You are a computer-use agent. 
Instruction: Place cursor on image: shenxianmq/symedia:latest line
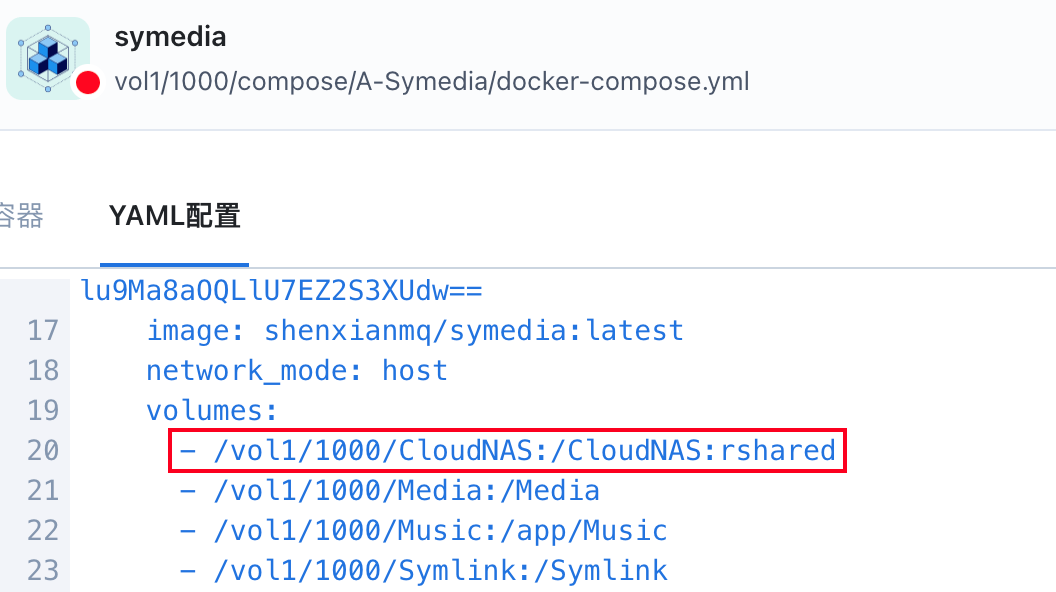click(x=415, y=331)
